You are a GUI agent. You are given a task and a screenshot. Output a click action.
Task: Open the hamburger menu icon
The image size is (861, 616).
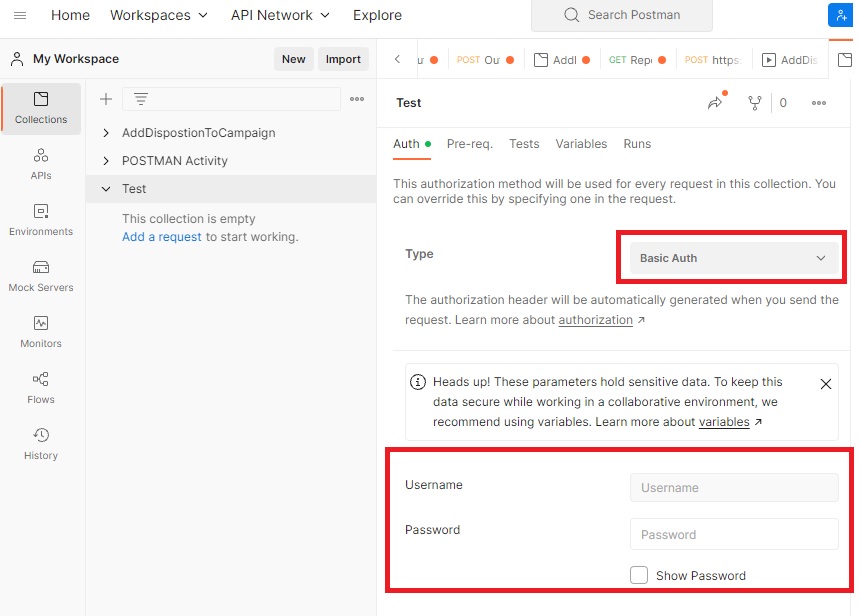coord(20,15)
